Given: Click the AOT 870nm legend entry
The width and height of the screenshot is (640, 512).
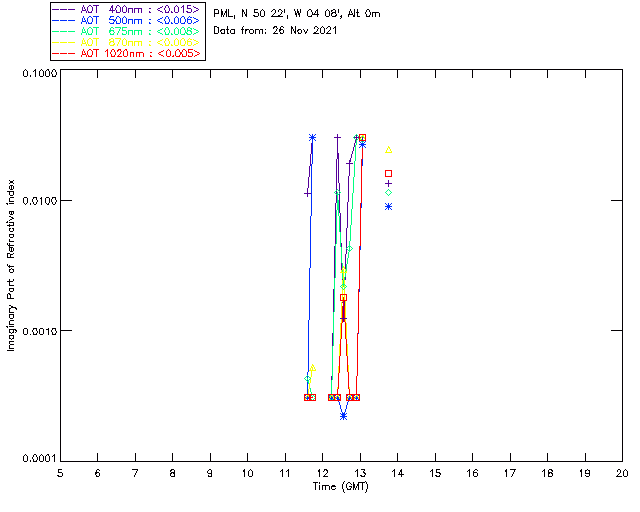Looking at the screenshot, I should click(x=127, y=42).
